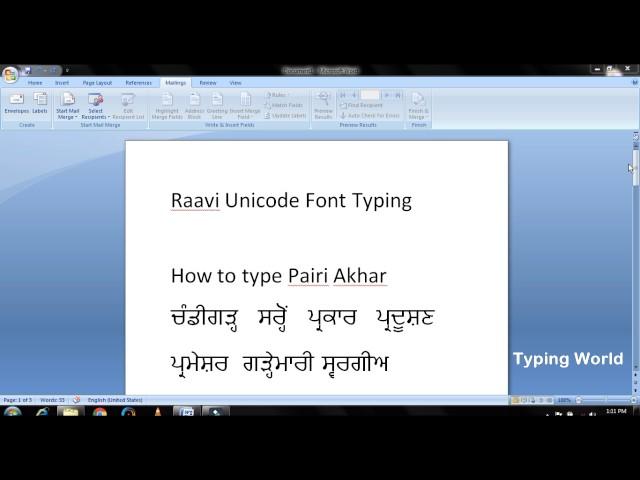Open the Office button menu
Viewport: 640px width, 480px height.
(10, 74)
